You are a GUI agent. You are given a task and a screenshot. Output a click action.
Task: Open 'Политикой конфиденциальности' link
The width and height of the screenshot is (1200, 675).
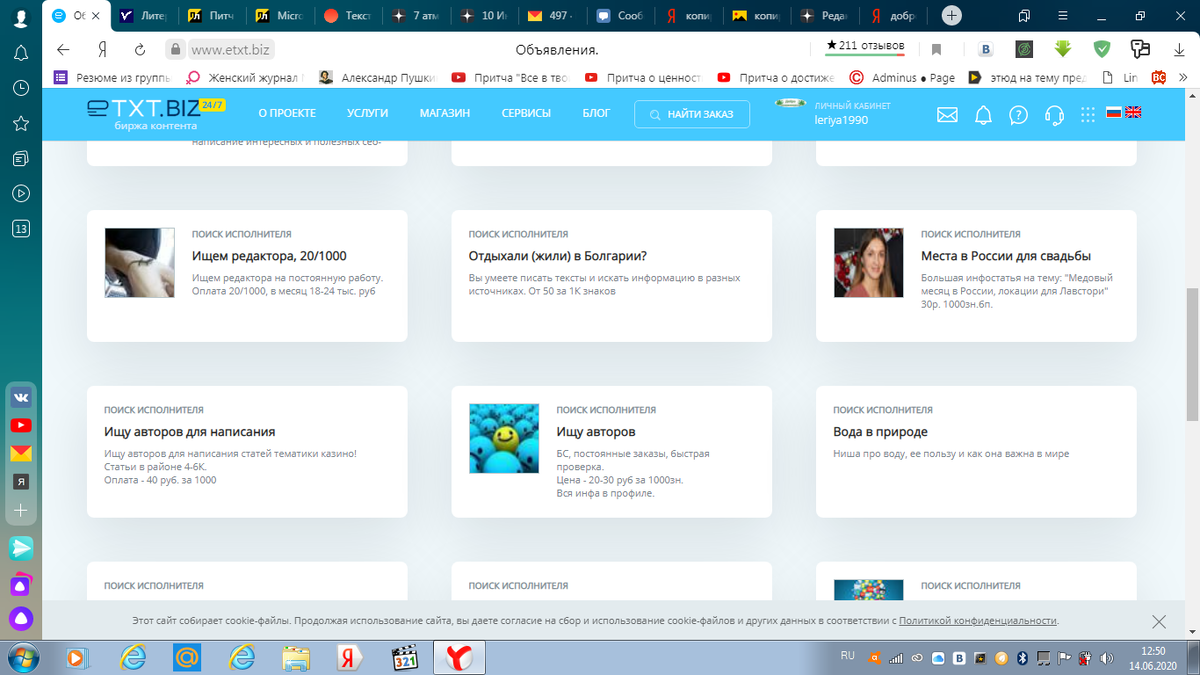(x=977, y=621)
